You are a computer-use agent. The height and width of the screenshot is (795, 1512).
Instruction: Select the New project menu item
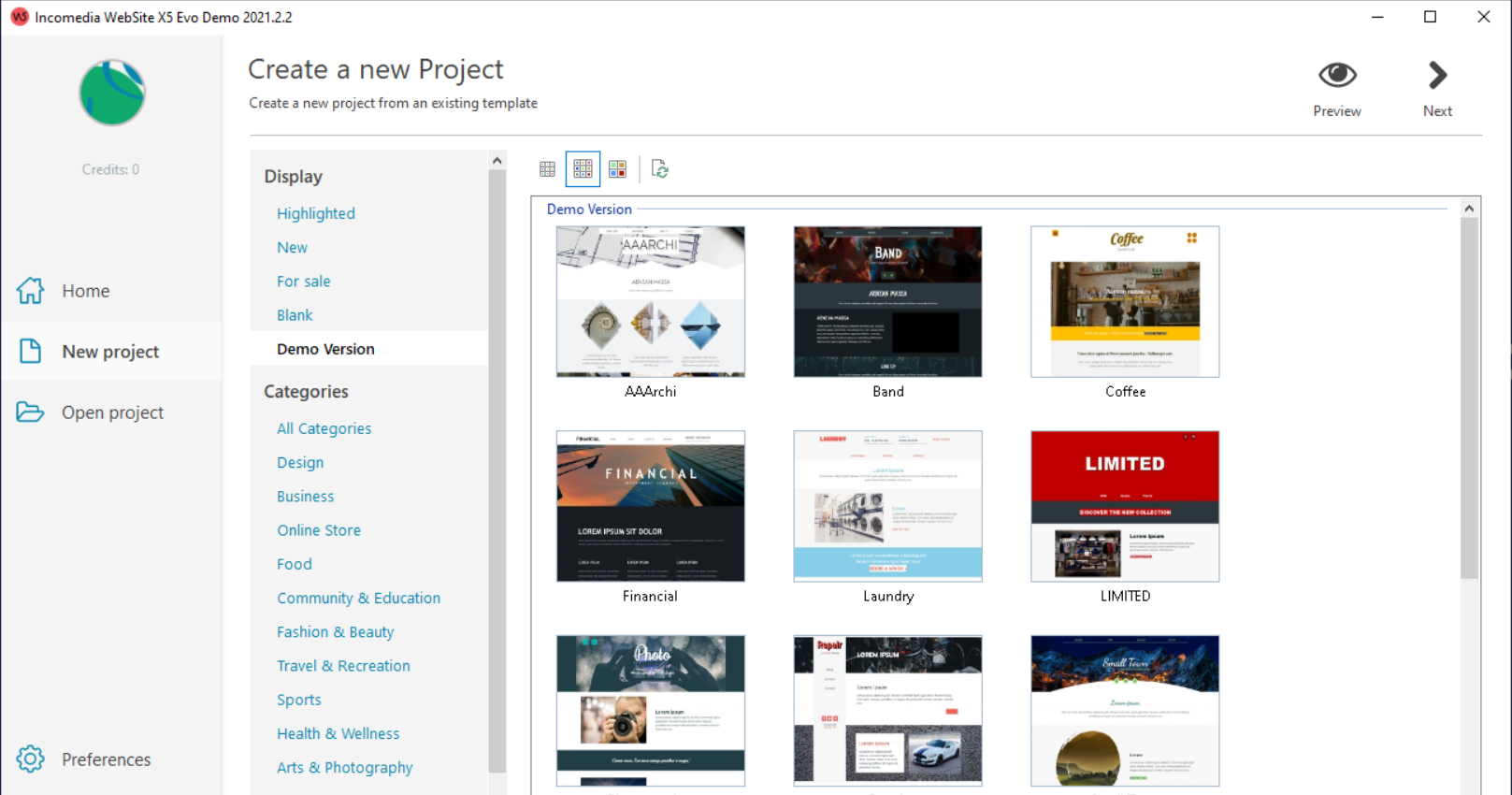pyautogui.click(x=110, y=352)
